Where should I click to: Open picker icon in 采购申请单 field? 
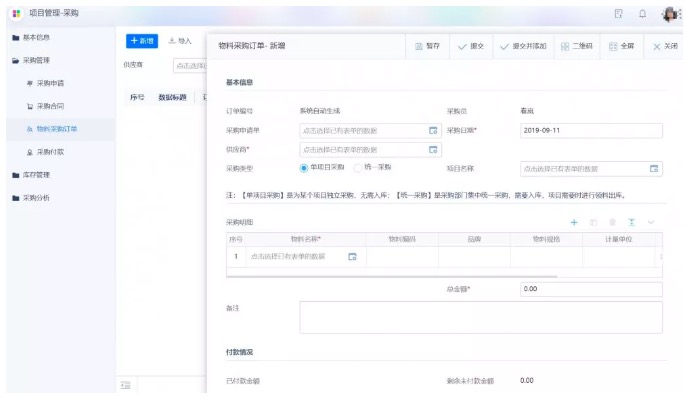pos(433,130)
